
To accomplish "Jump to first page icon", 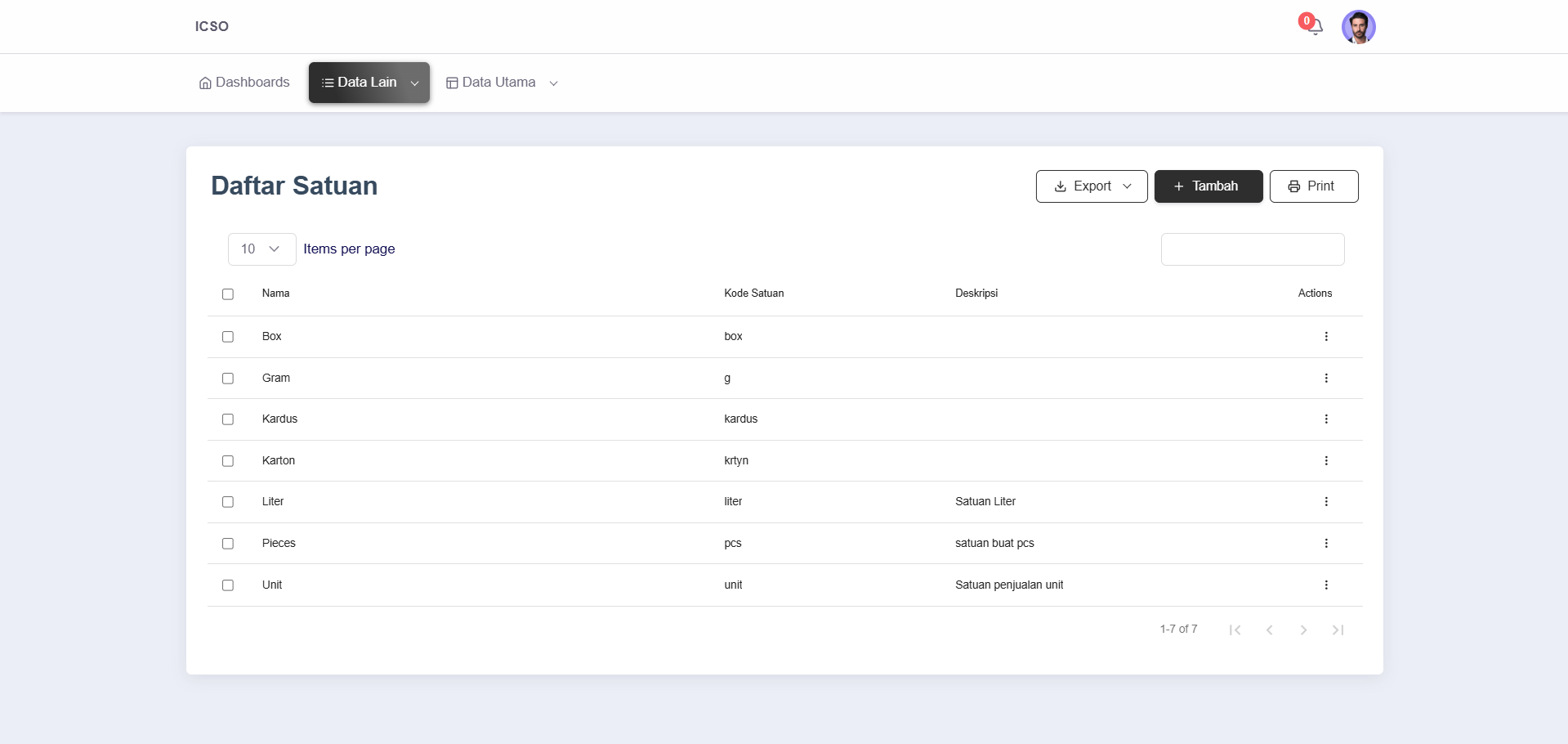I will coord(1235,630).
